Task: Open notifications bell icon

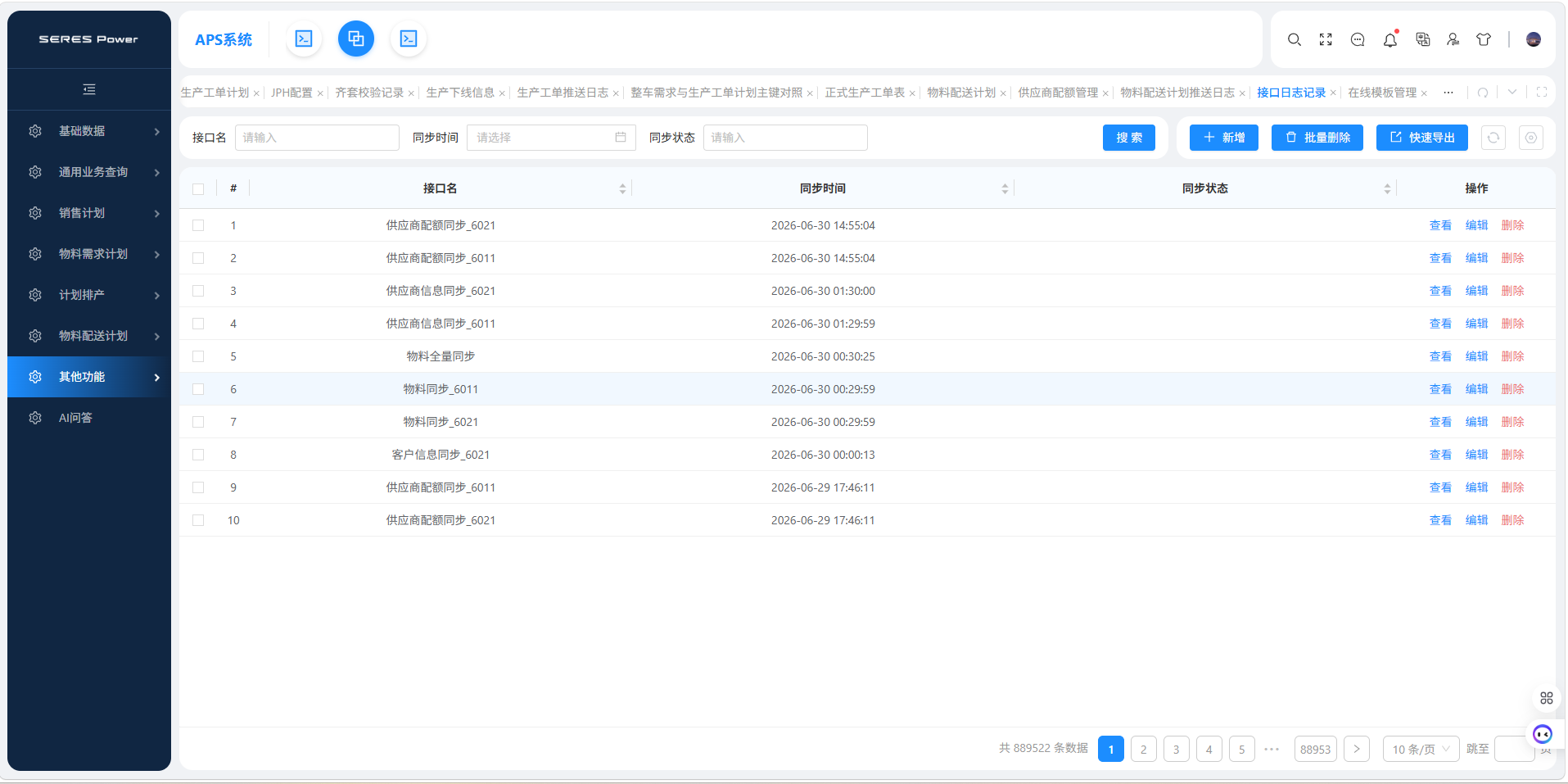Action: pos(1390,39)
